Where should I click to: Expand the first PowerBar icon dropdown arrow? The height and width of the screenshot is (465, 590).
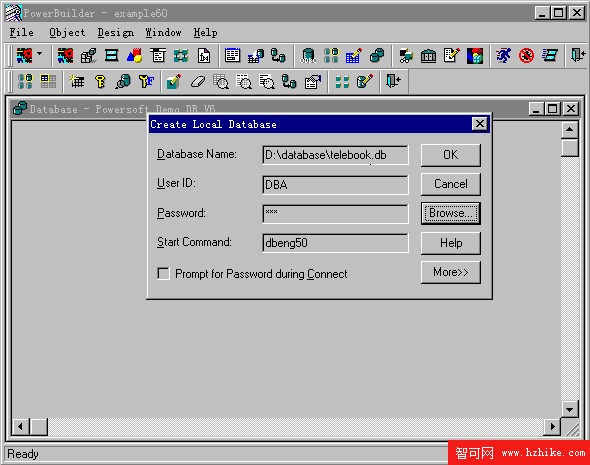click(40, 55)
